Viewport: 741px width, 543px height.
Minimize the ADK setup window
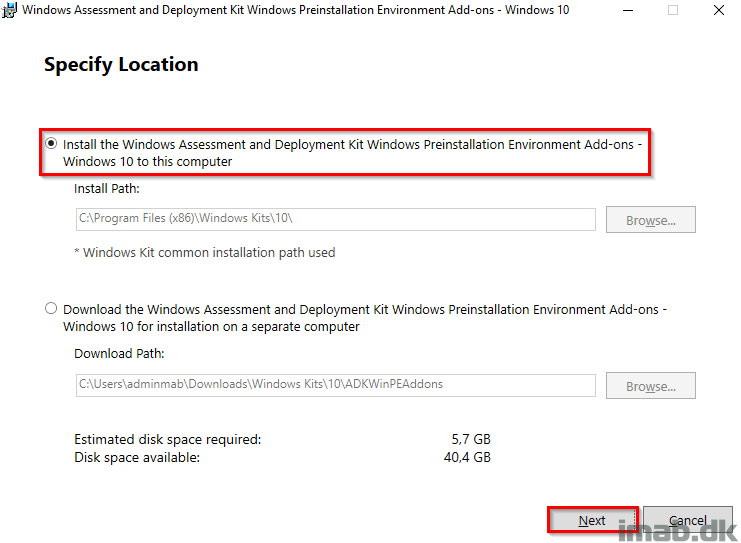pyautogui.click(x=628, y=10)
